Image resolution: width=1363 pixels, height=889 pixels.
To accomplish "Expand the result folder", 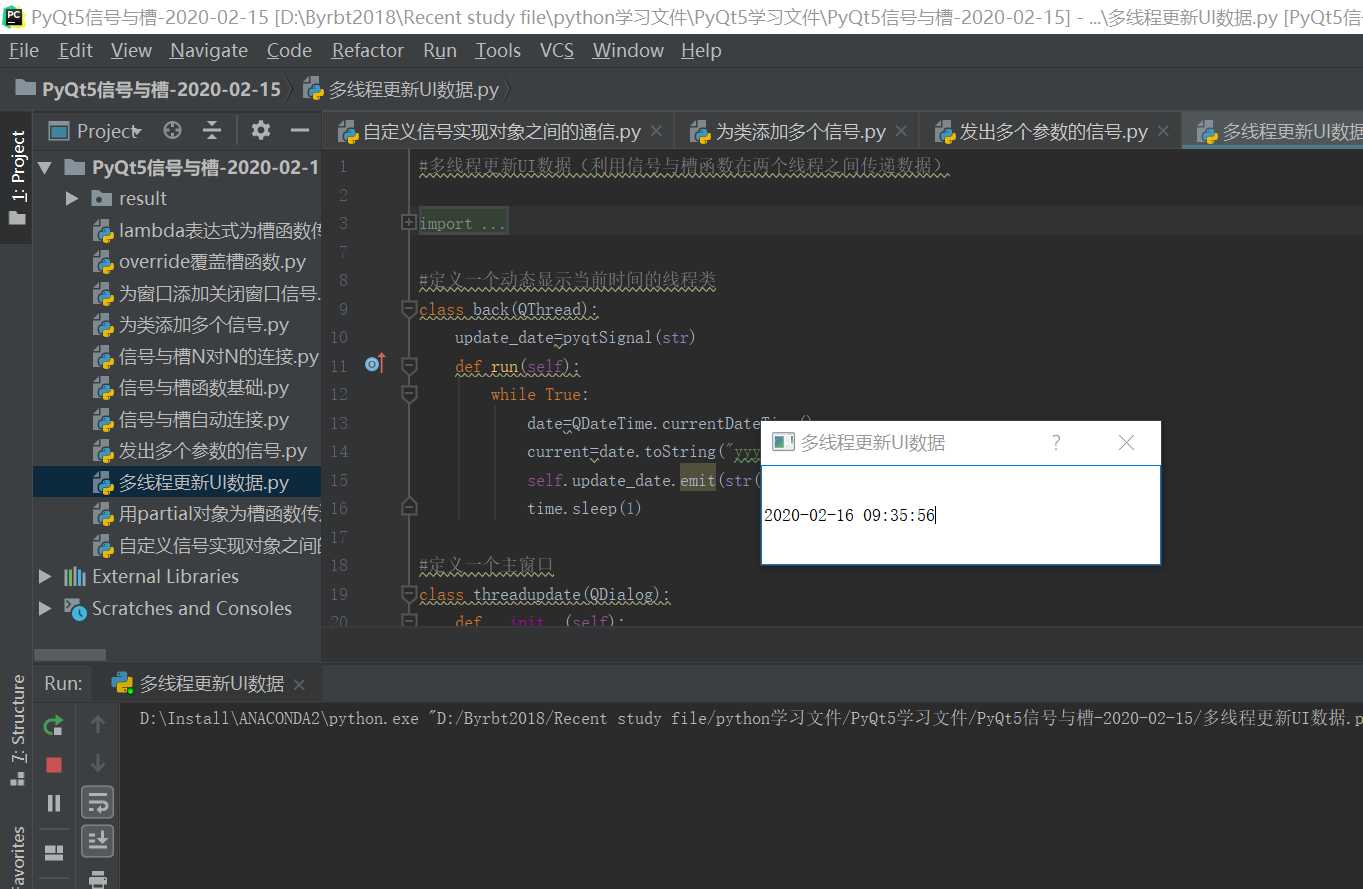I will point(71,198).
